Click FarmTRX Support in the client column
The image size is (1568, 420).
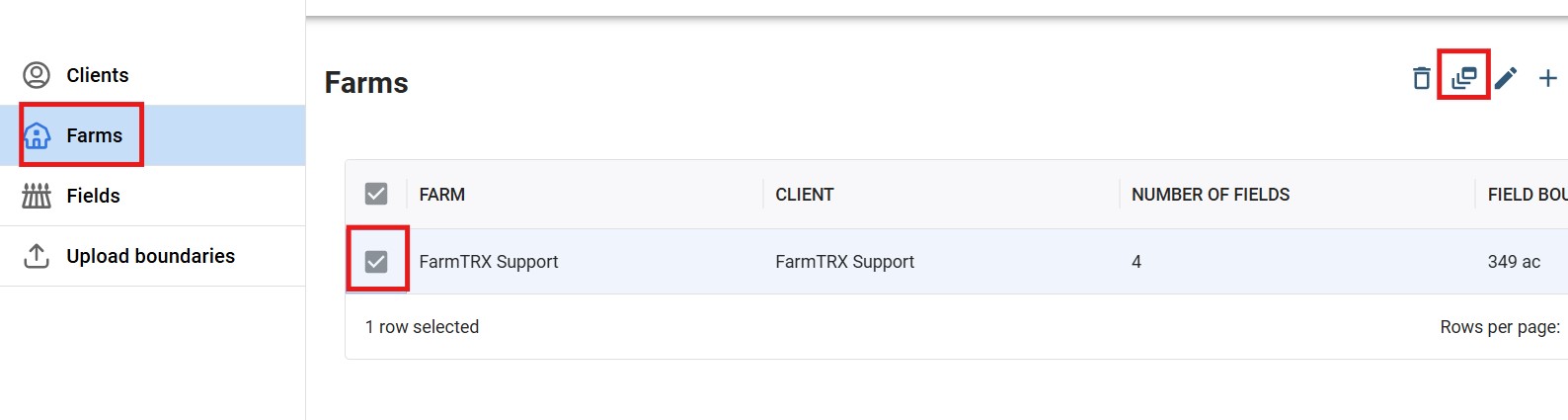(845, 262)
